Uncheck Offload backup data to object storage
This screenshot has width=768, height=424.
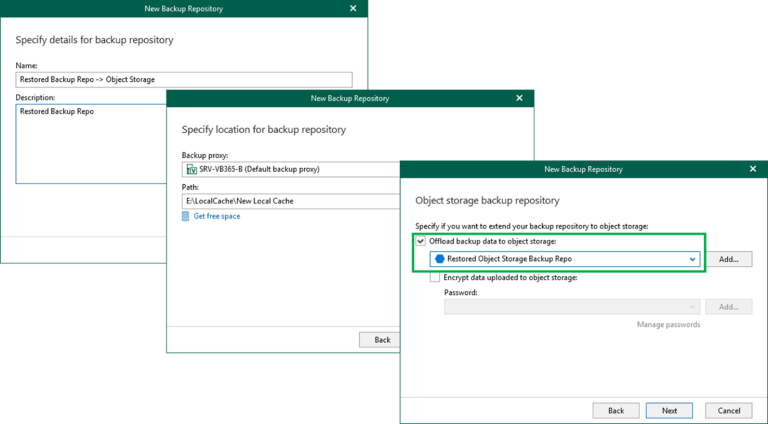[x=421, y=241]
